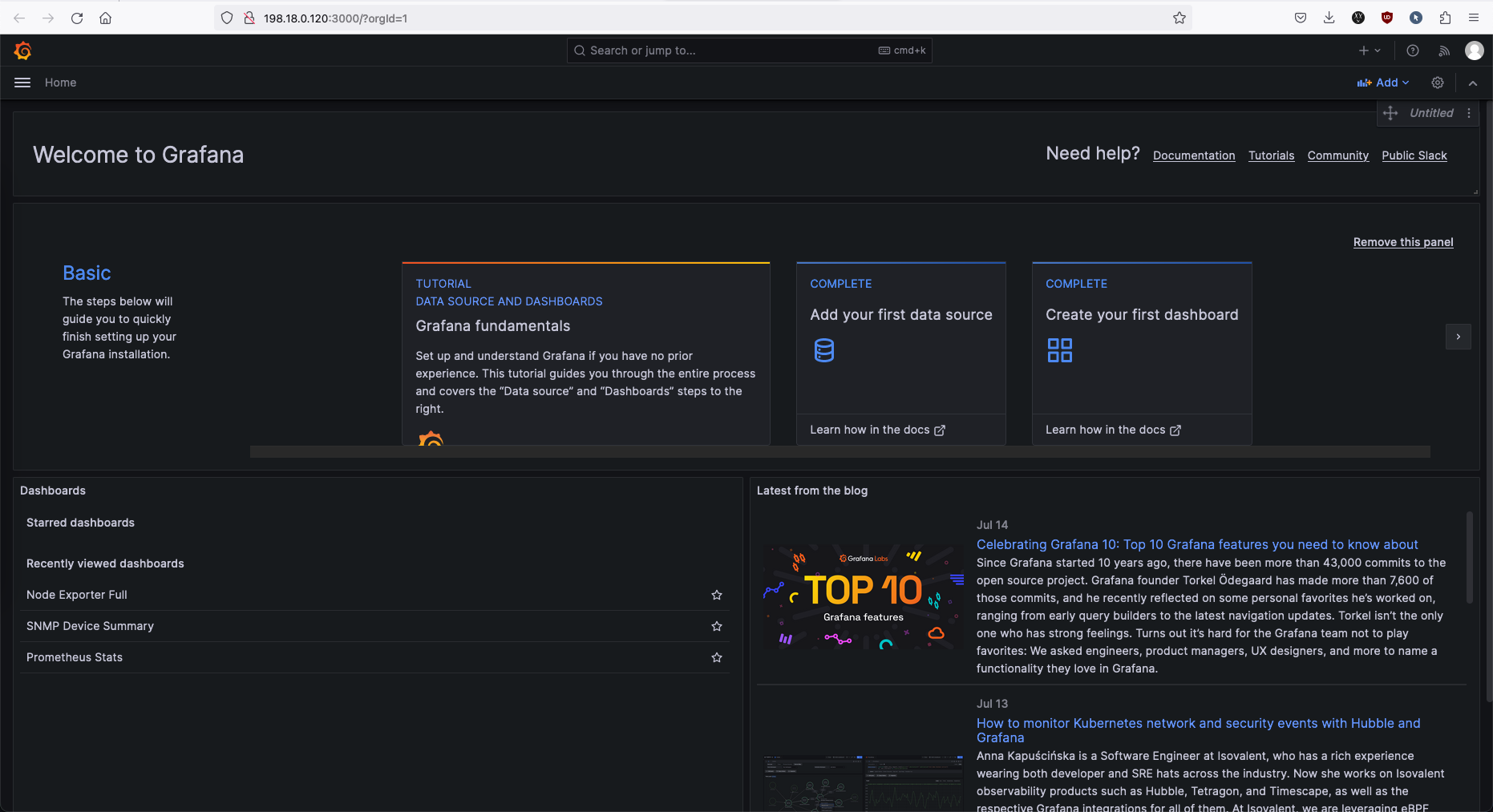1493x812 pixels.
Task: Click the Home breadcrumb
Action: tap(60, 83)
